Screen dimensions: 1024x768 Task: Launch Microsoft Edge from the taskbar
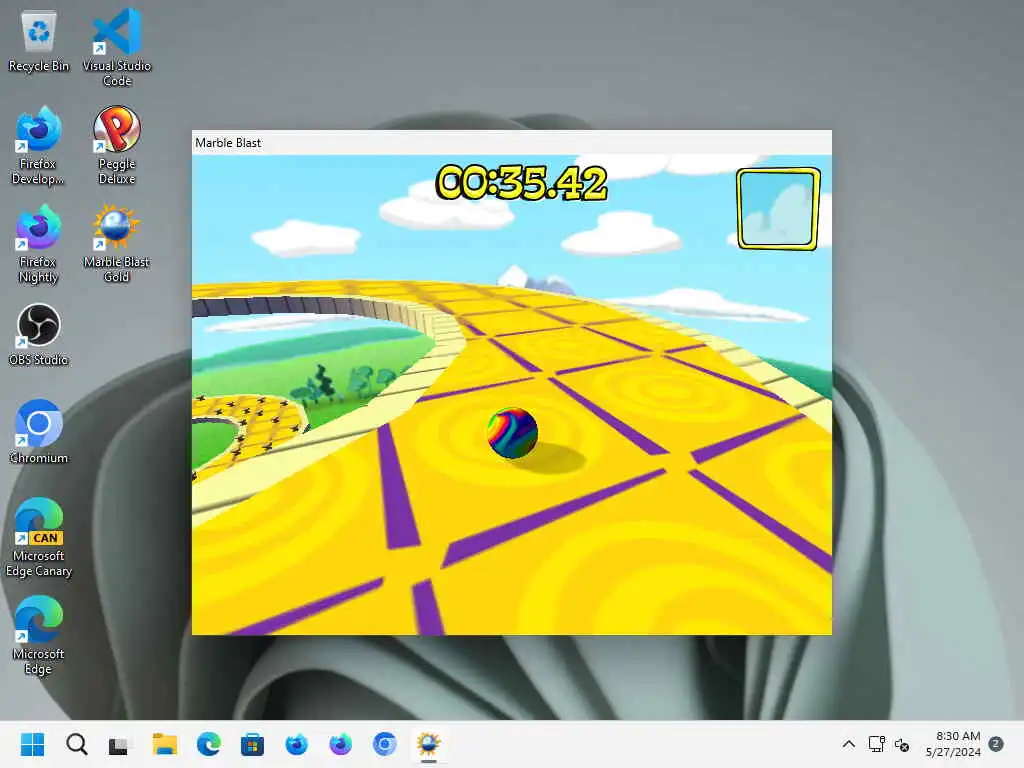(208, 744)
